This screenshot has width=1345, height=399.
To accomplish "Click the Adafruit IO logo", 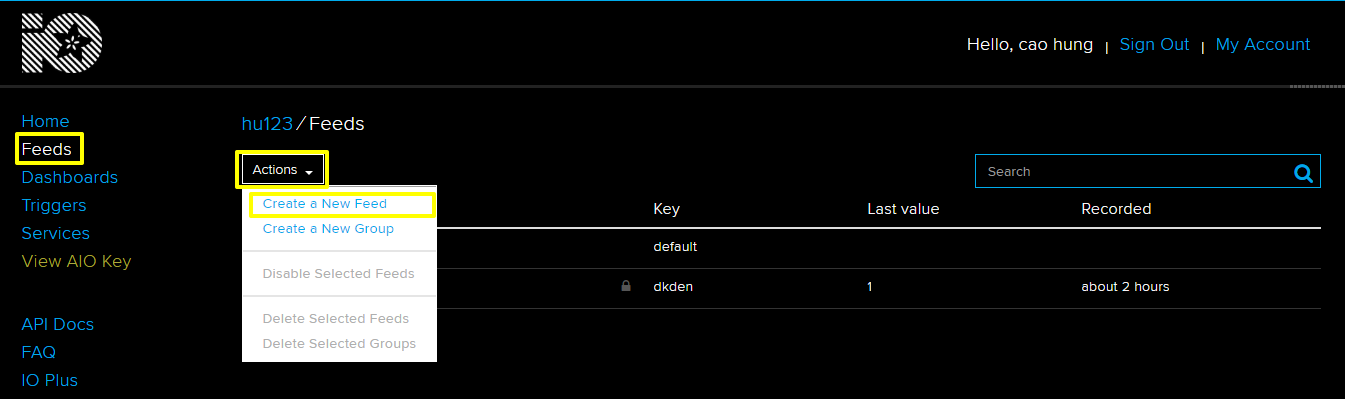I will tap(62, 43).
